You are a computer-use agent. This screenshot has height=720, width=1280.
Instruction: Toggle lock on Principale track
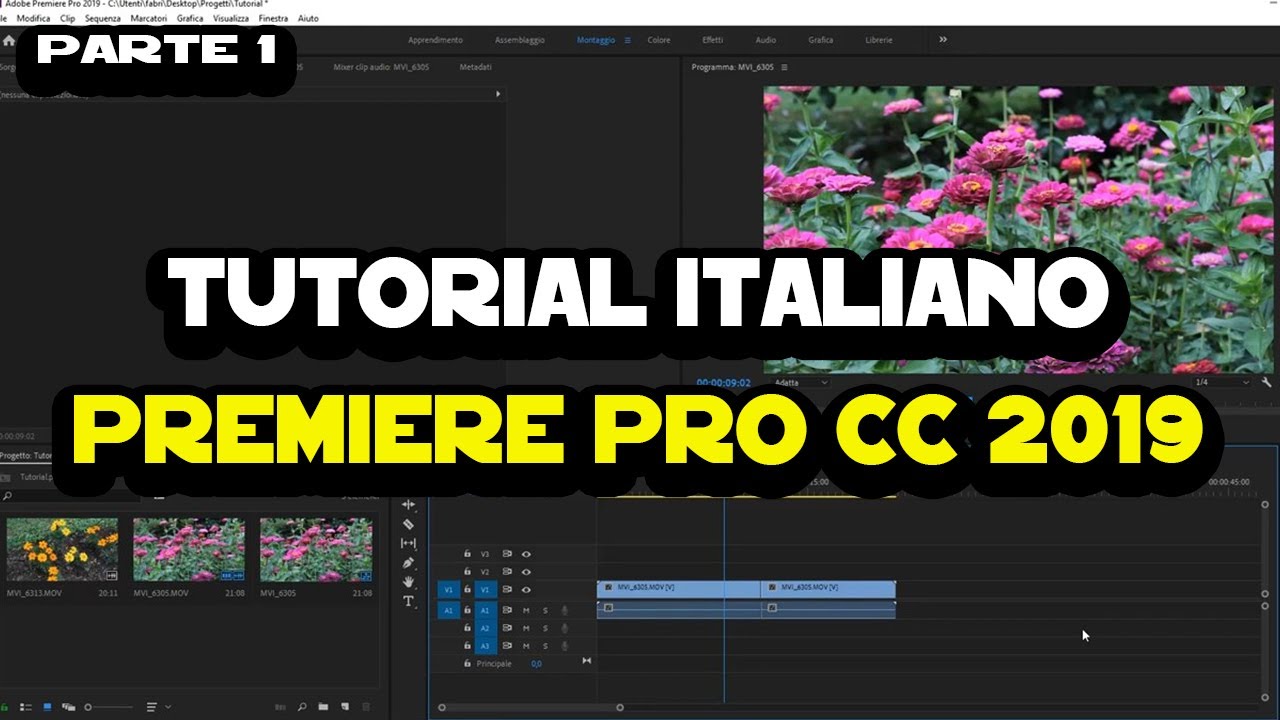467,663
